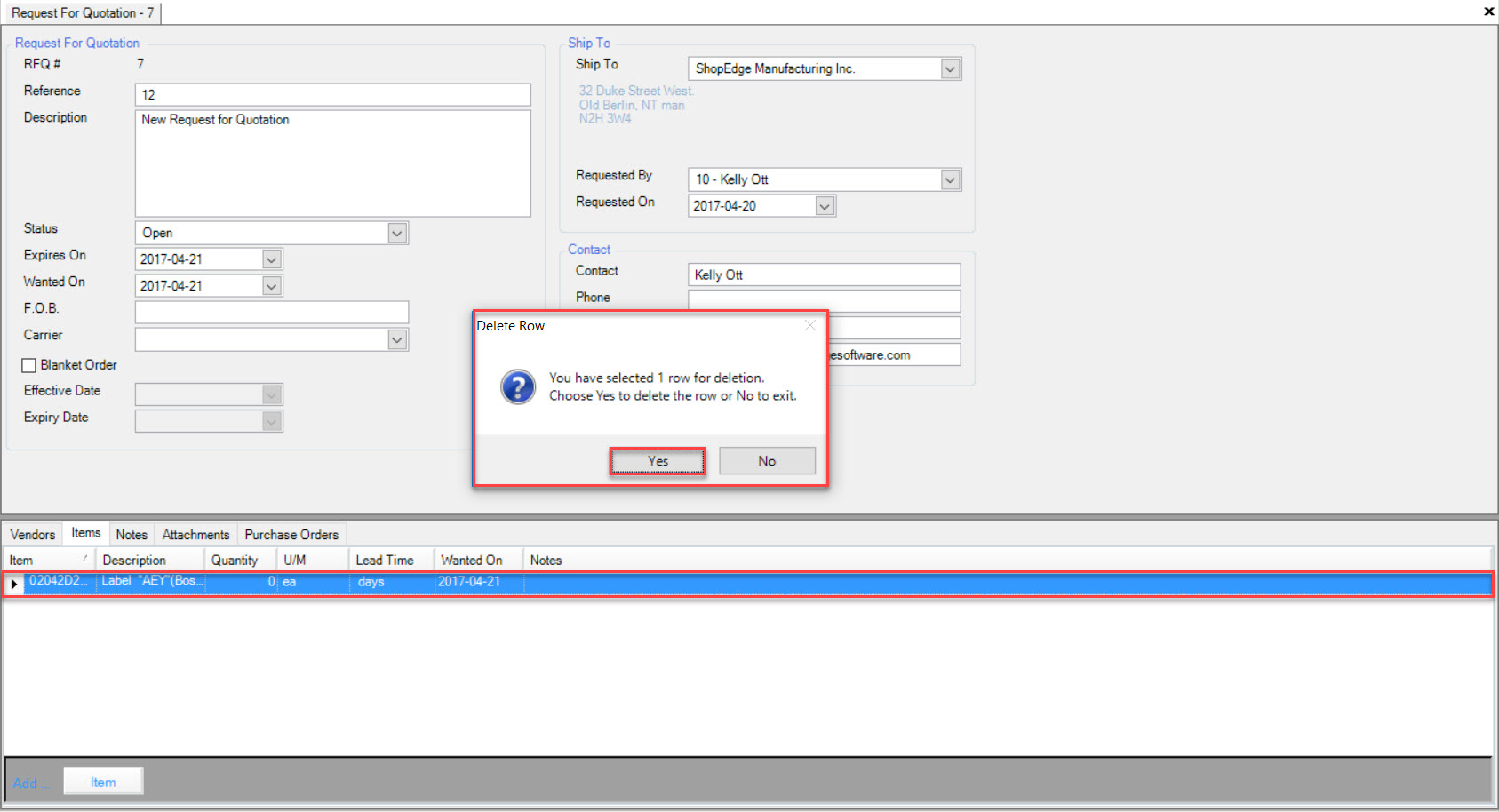1499x812 pixels.
Task: Click the Reference input field
Action: [333, 94]
